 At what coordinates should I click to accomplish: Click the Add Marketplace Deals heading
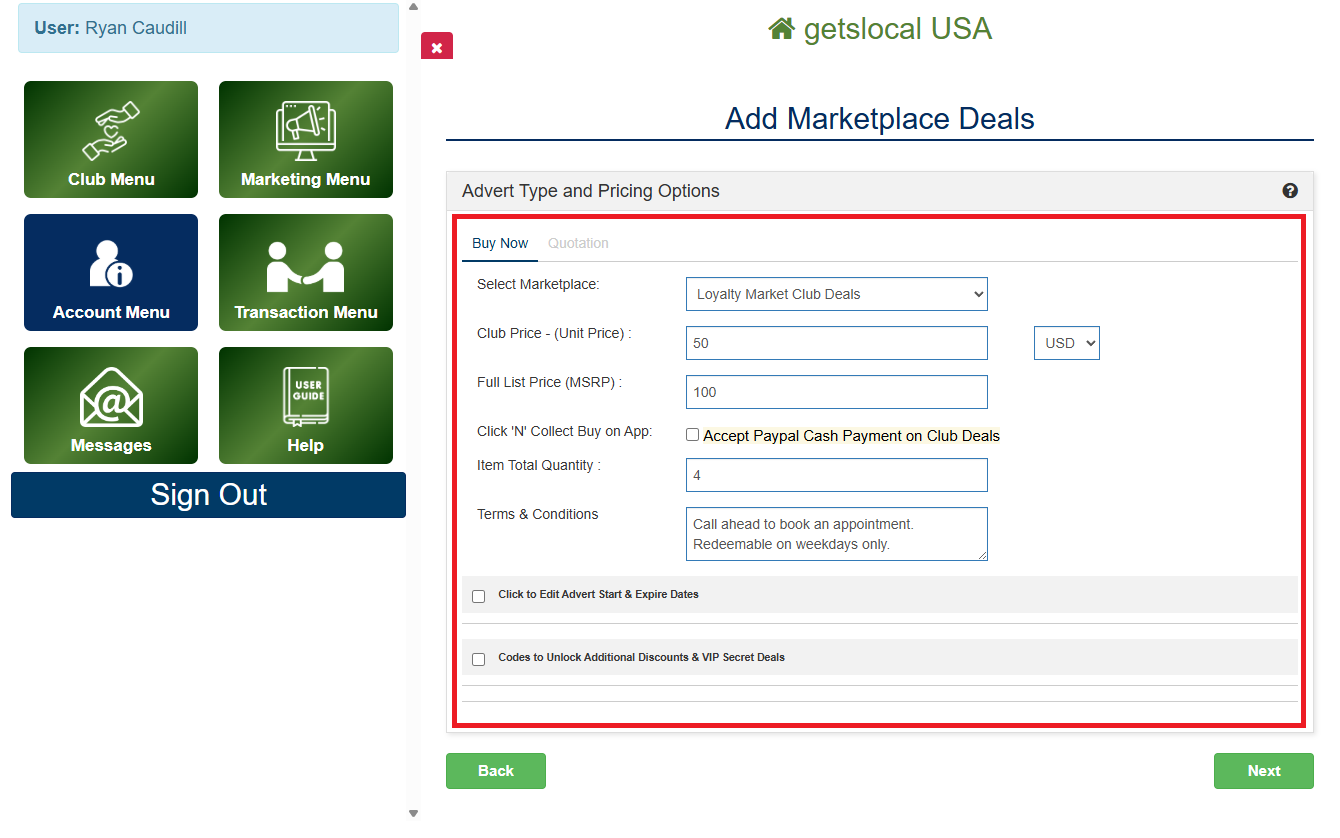pyautogui.click(x=880, y=118)
